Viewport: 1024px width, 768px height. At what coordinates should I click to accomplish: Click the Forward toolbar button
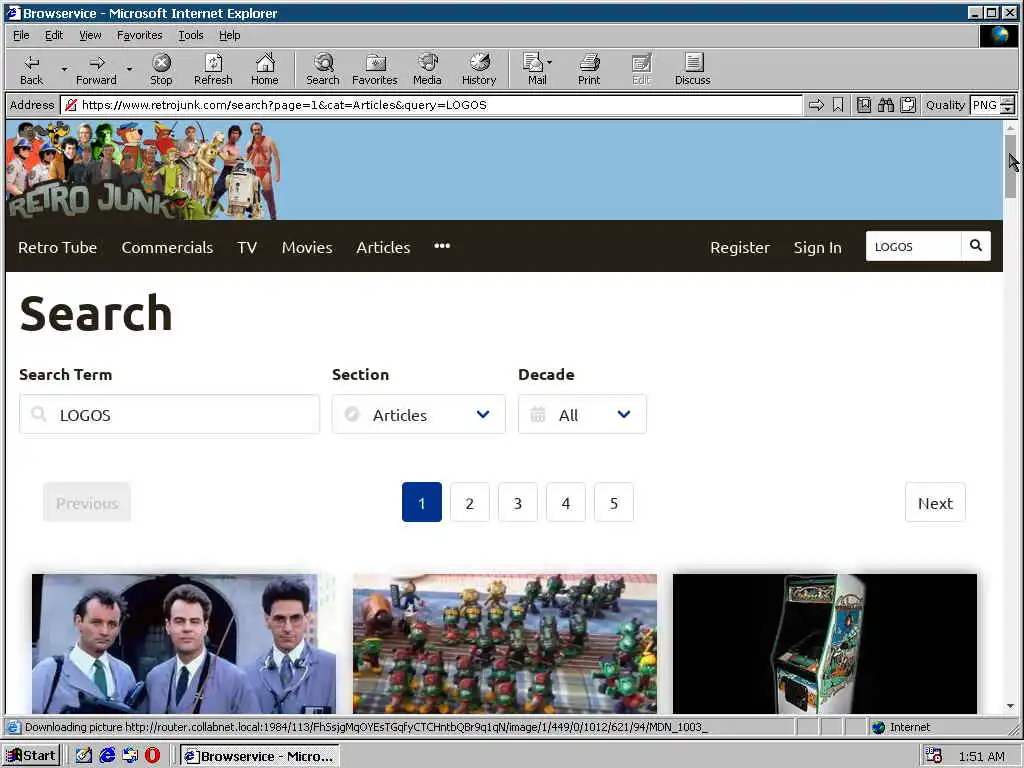coord(96,70)
